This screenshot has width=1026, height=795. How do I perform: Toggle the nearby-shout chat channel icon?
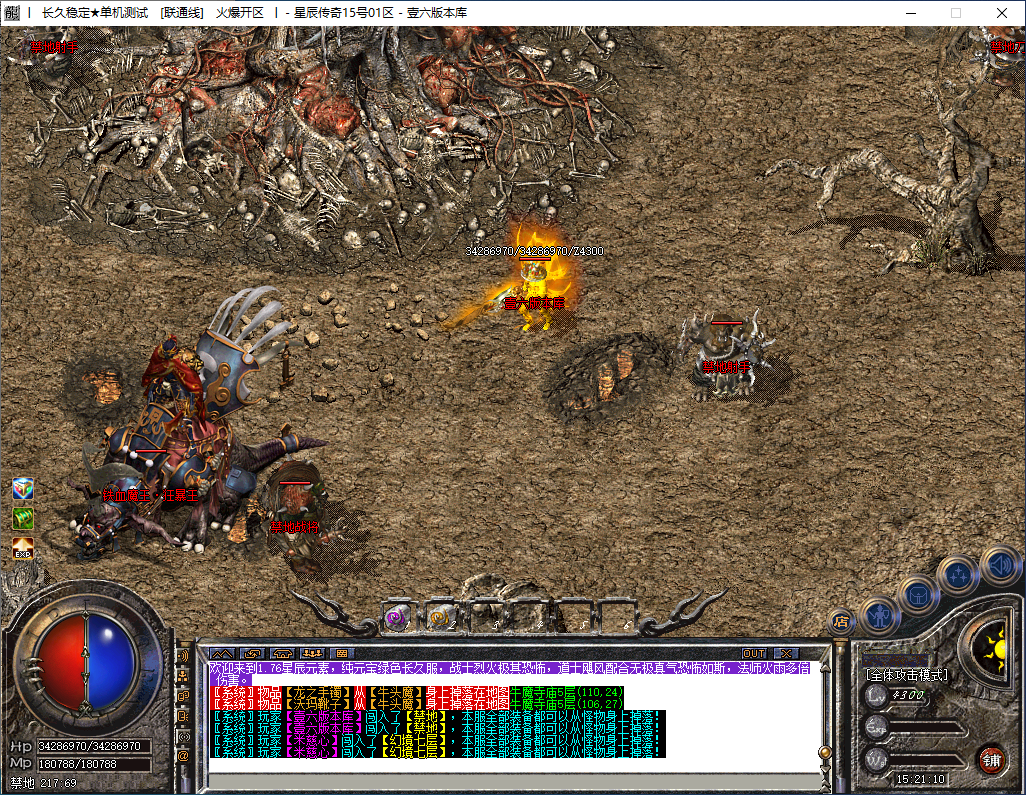coord(184,656)
